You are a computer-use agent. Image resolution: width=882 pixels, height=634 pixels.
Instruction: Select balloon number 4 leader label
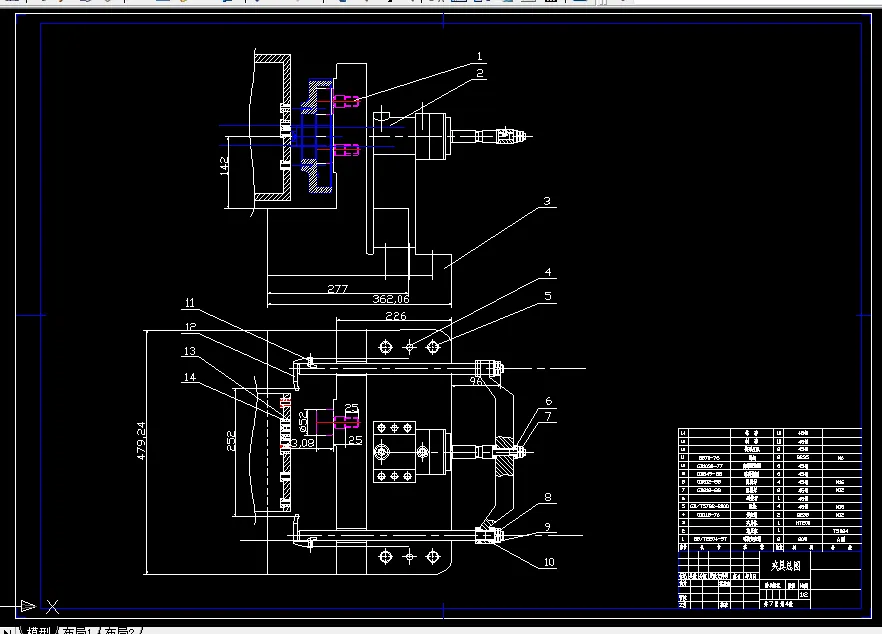[x=548, y=272]
